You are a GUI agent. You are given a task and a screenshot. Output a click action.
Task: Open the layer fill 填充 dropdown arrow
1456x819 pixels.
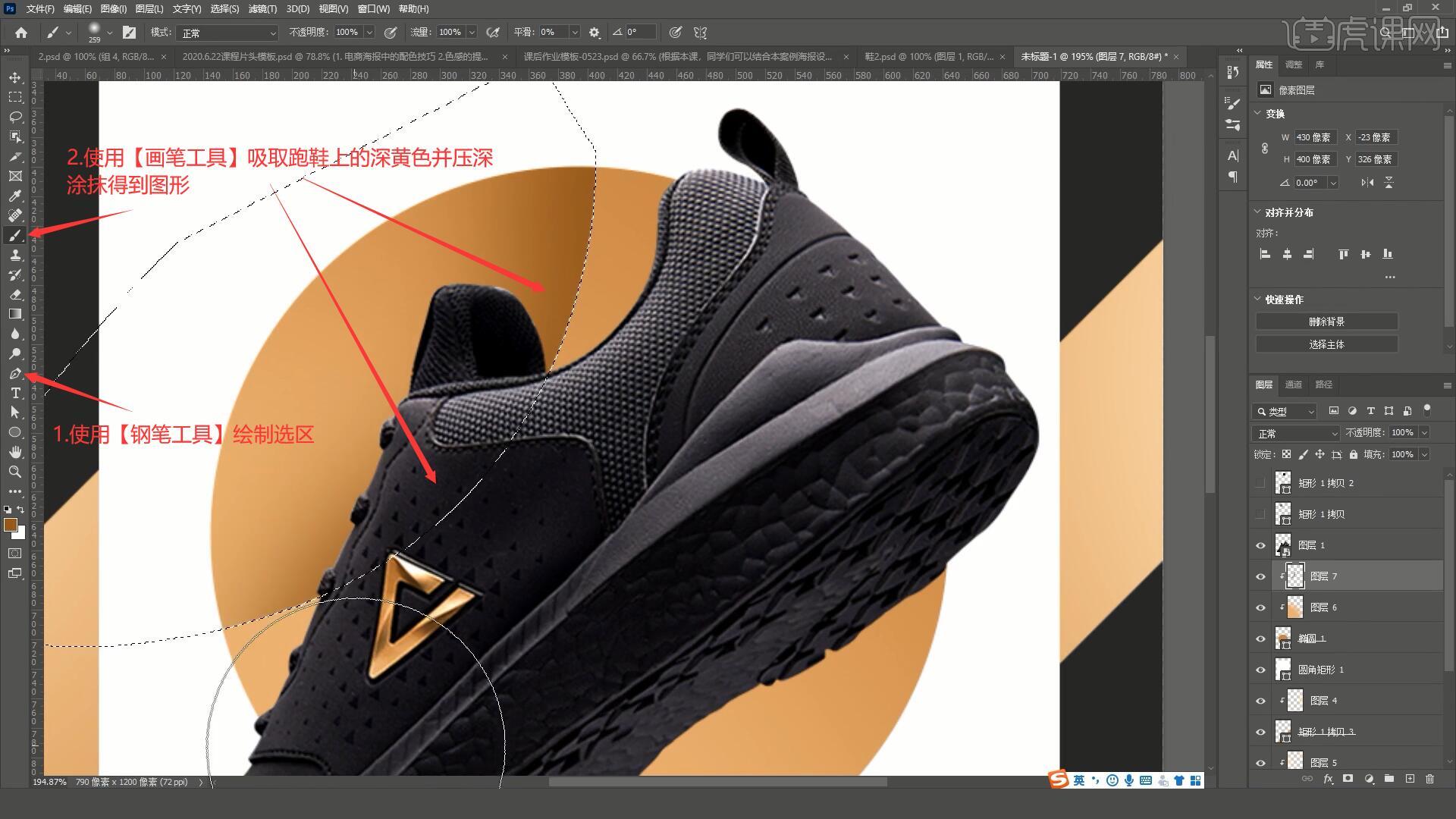(x=1424, y=454)
